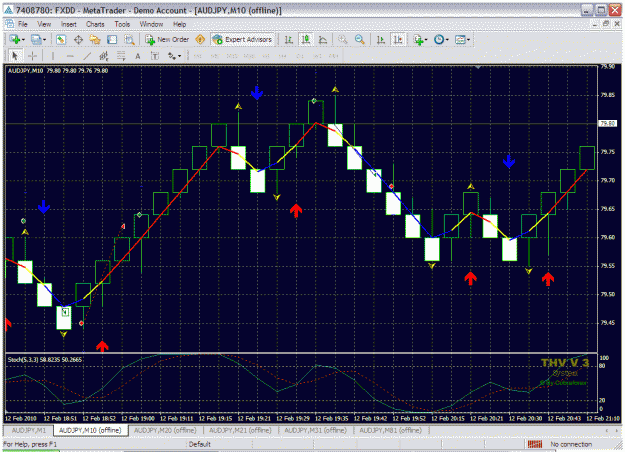625x452 pixels.
Task: Click the No connection status text
Action: 570,444
